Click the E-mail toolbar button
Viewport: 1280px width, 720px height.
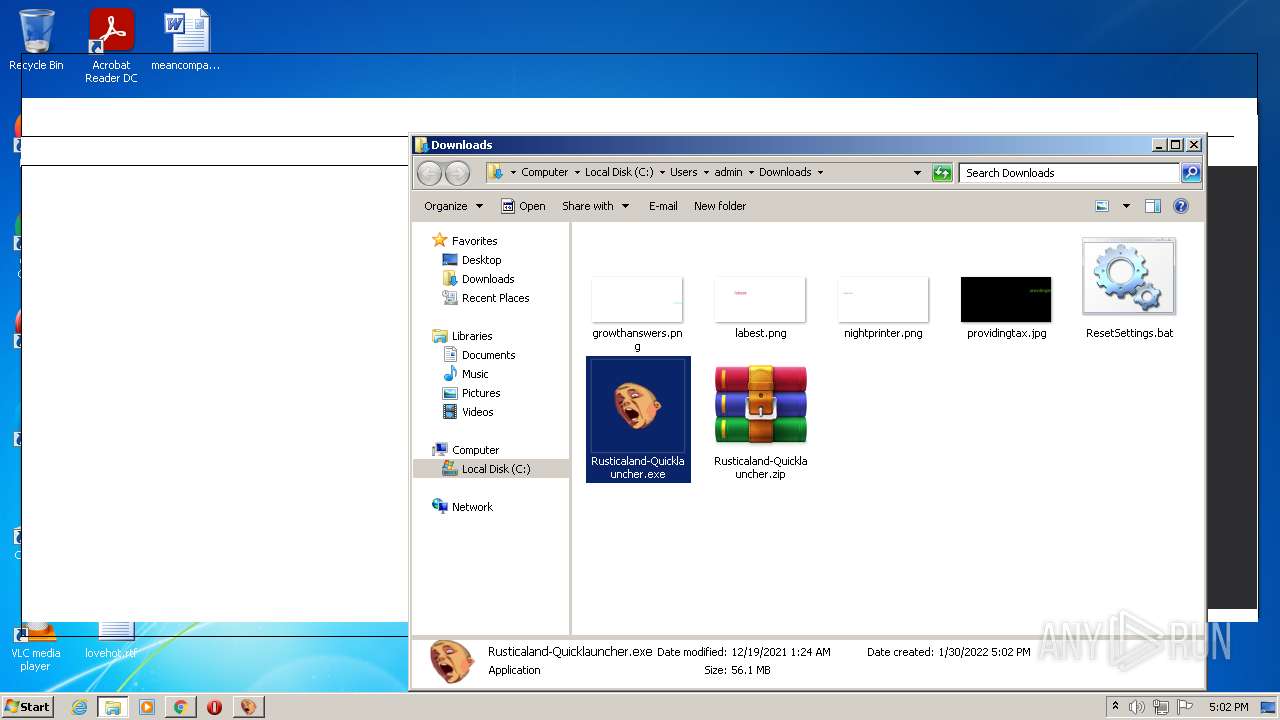(663, 206)
